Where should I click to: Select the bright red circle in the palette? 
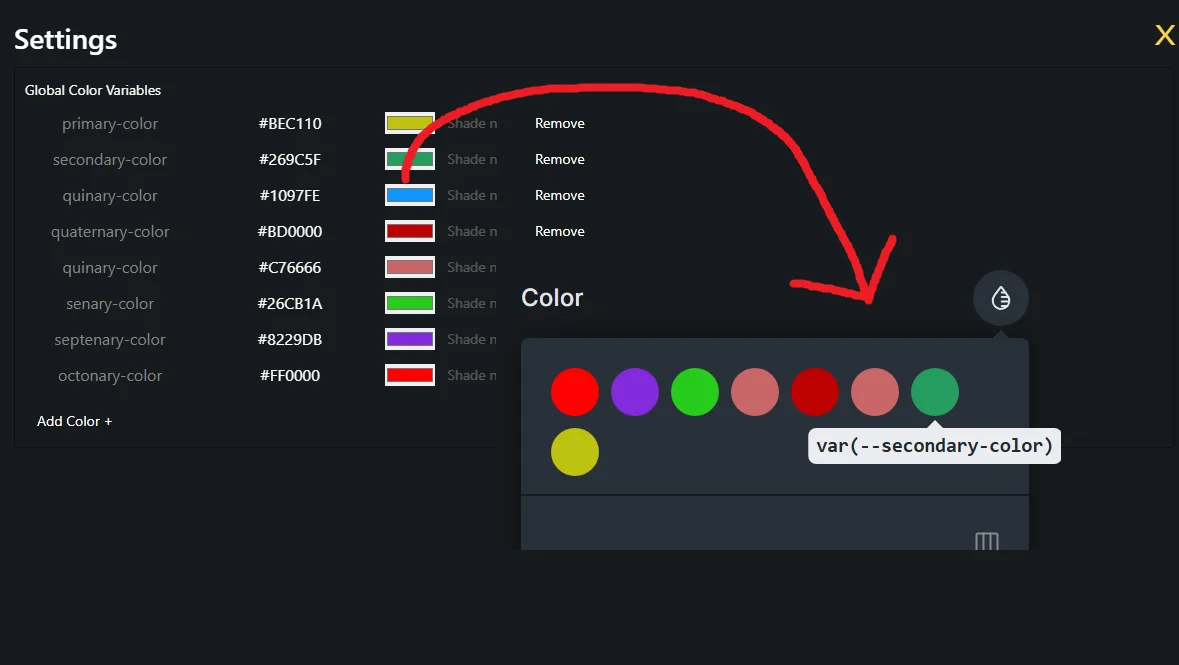(x=575, y=392)
